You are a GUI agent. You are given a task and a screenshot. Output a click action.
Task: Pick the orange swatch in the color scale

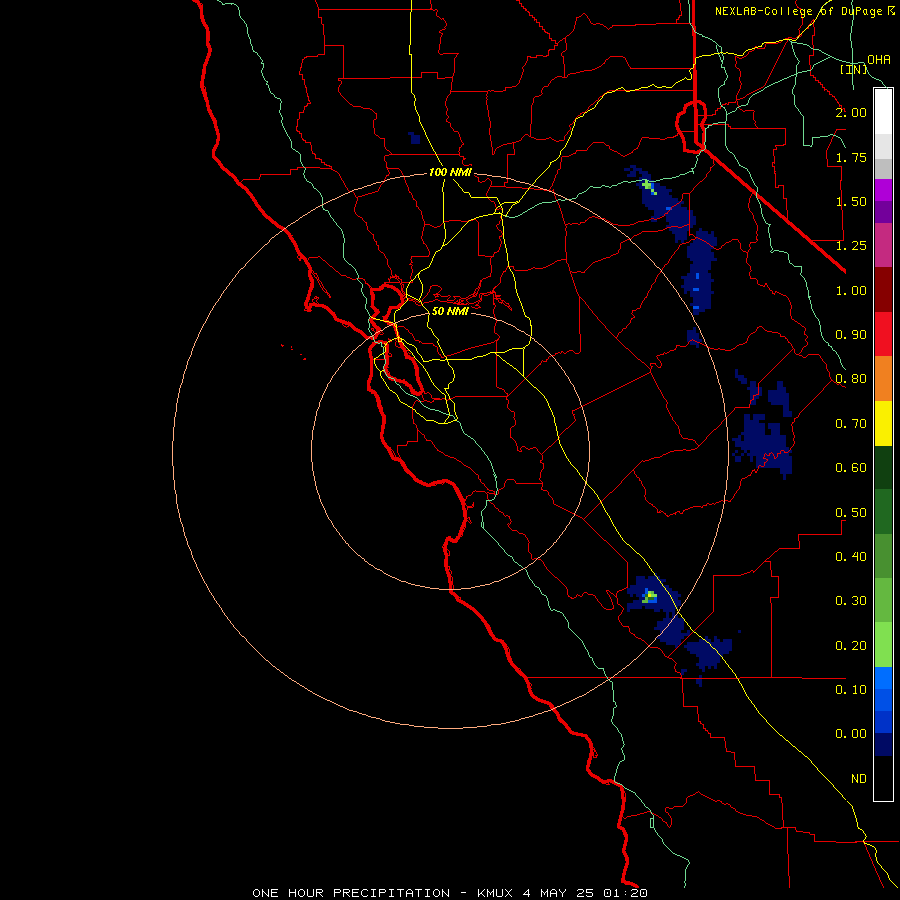[883, 379]
